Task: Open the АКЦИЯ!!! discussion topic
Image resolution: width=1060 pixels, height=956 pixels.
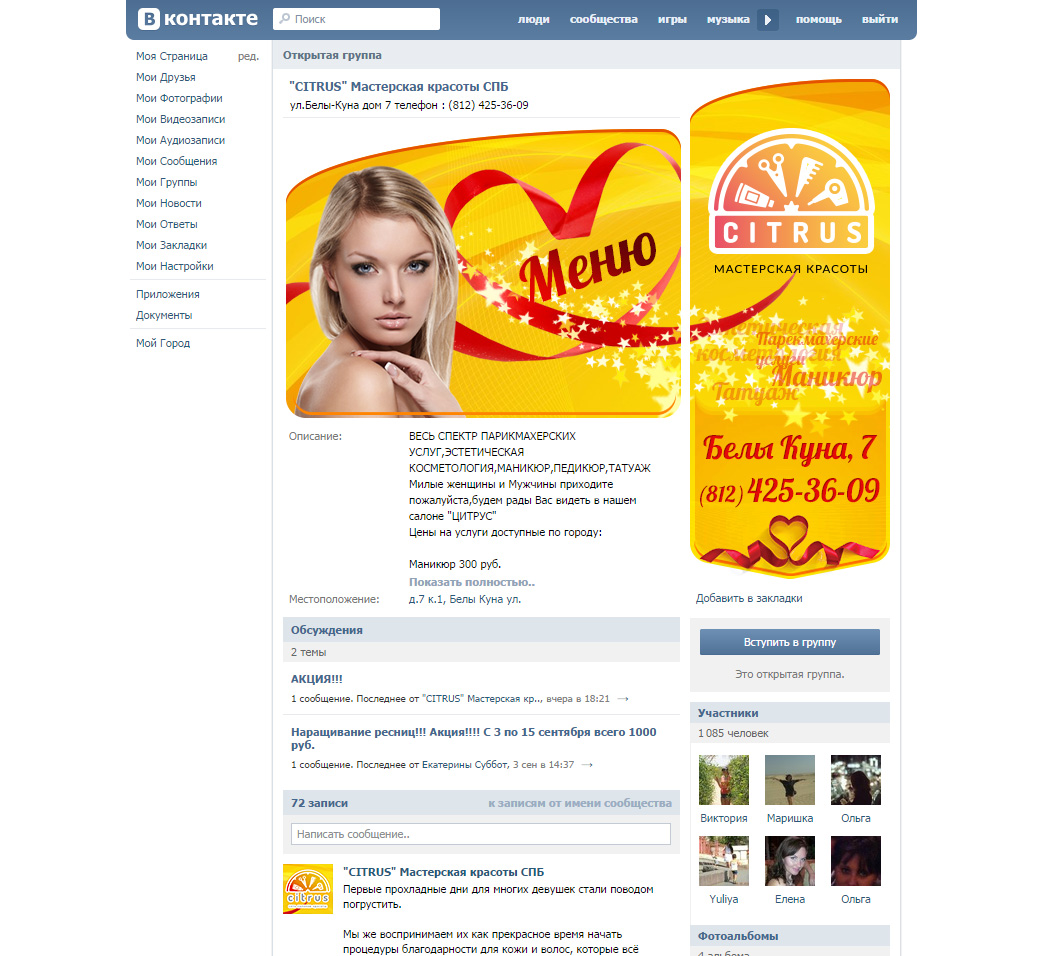Action: (x=316, y=679)
